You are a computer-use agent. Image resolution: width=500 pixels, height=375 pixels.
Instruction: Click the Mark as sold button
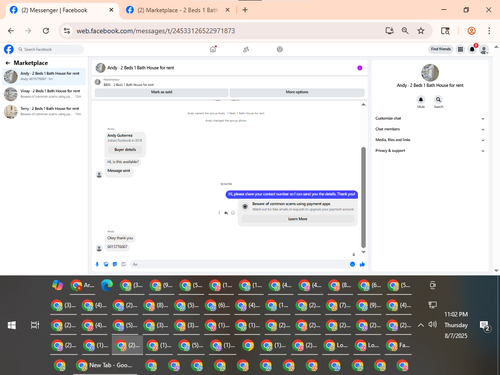[x=161, y=92]
